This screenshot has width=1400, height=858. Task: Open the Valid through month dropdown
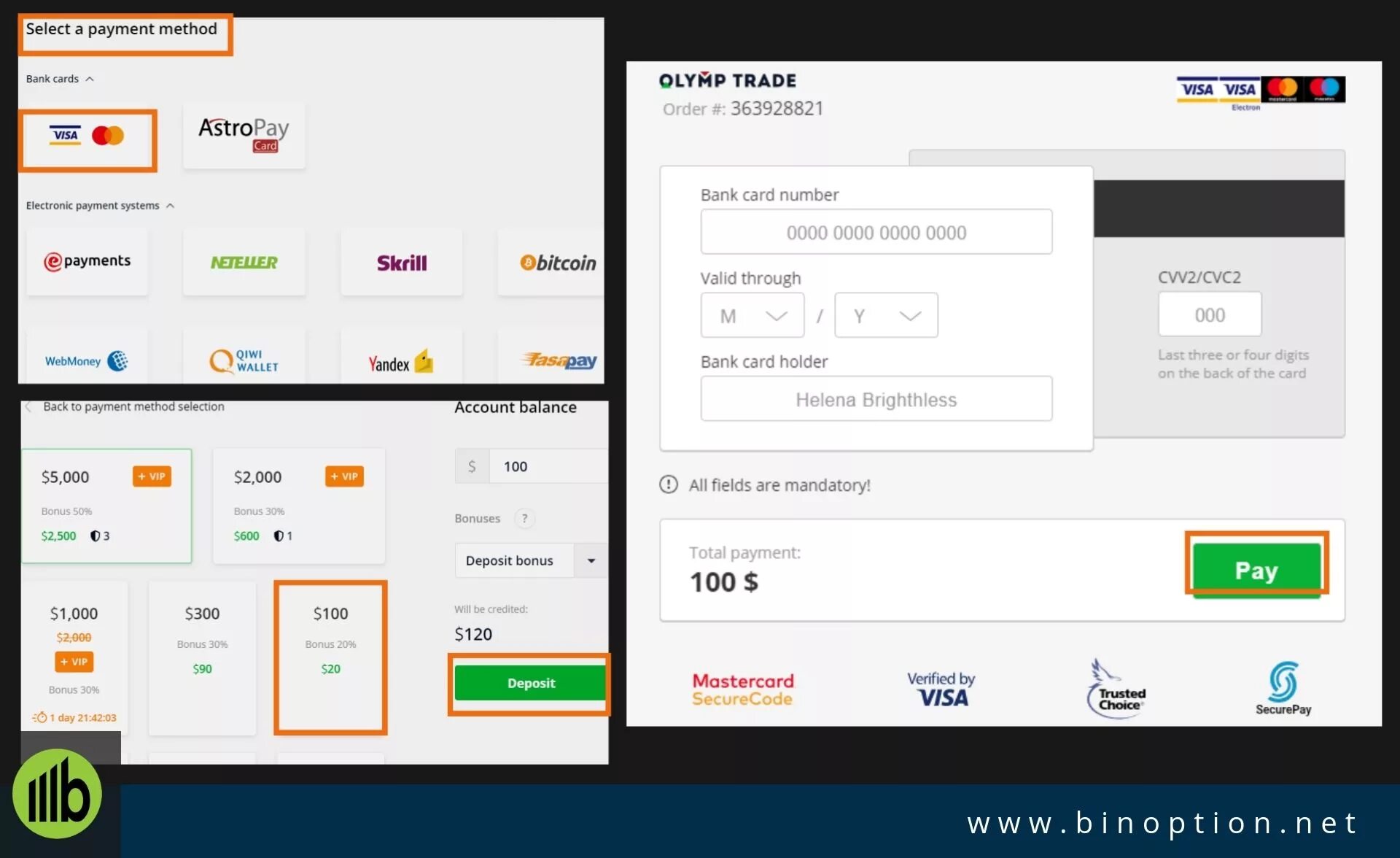click(x=751, y=315)
